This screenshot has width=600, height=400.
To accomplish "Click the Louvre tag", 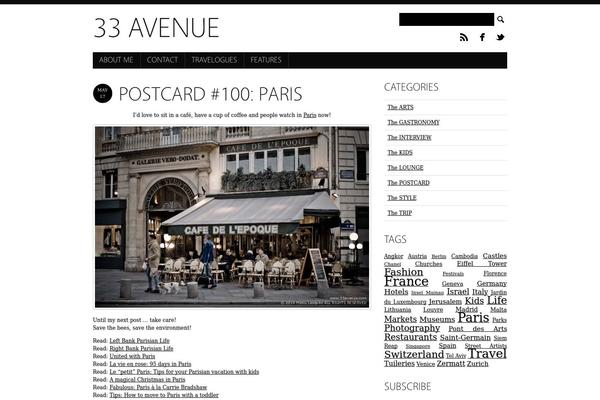I will [433, 310].
